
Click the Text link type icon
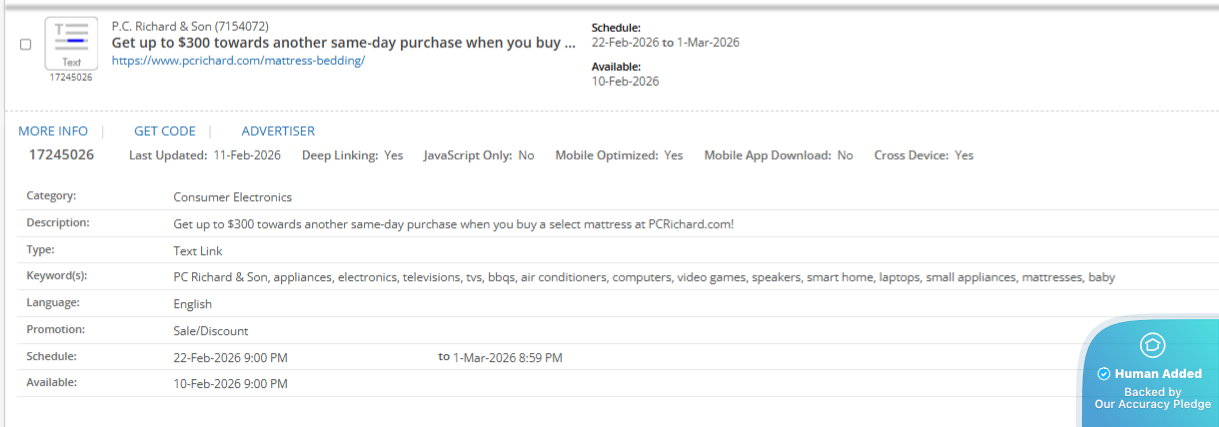click(71, 42)
